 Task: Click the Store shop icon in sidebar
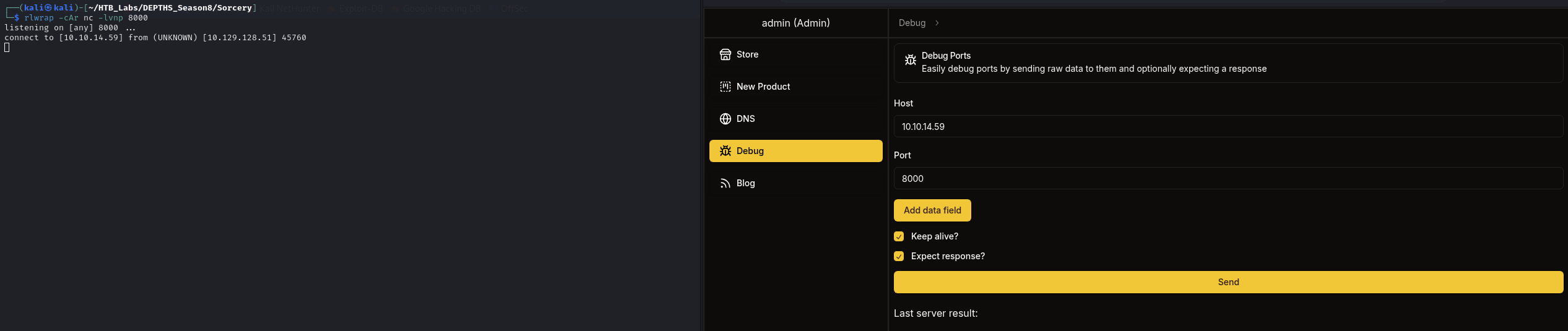pyautogui.click(x=725, y=54)
